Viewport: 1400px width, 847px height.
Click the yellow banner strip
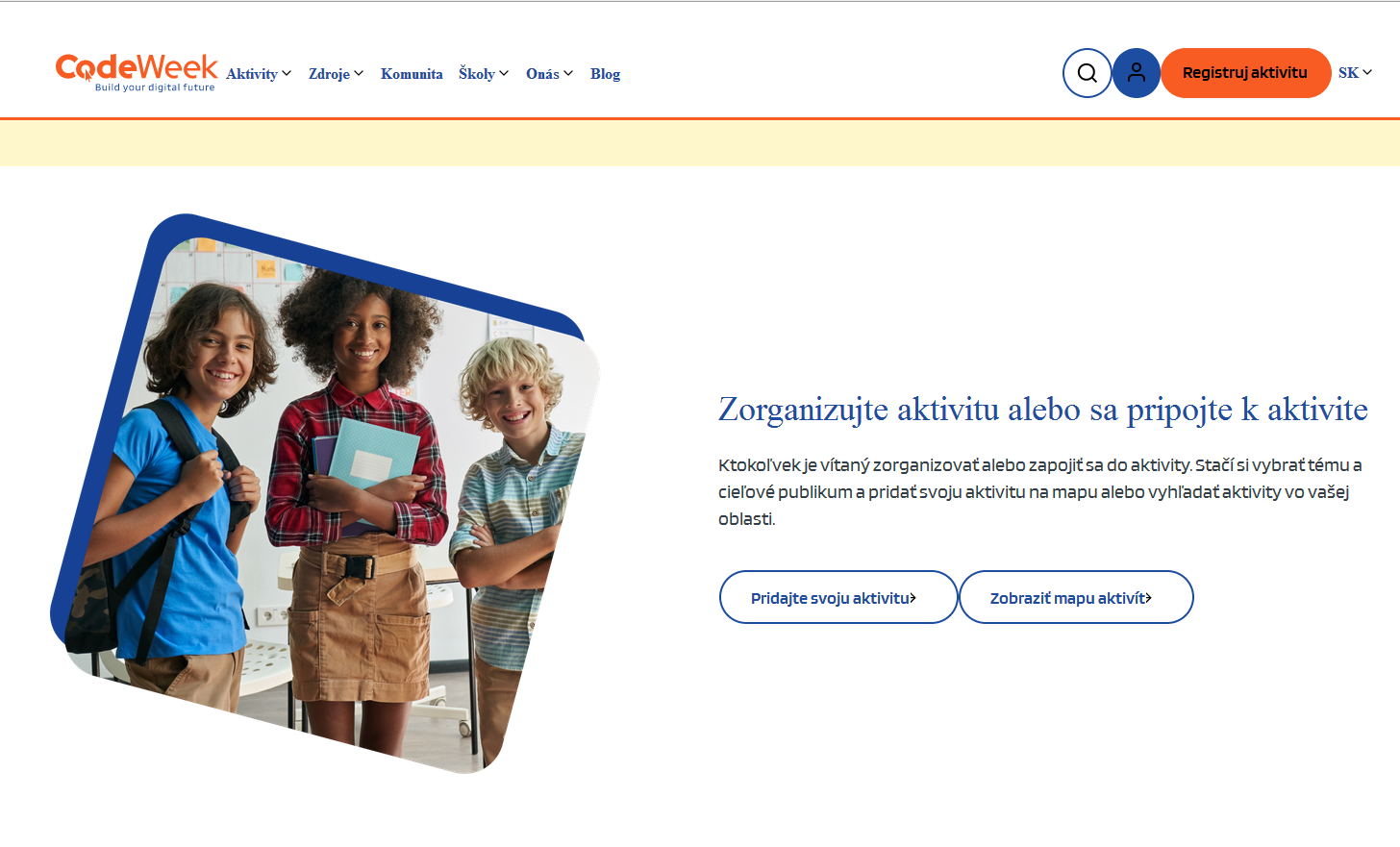coord(700,143)
